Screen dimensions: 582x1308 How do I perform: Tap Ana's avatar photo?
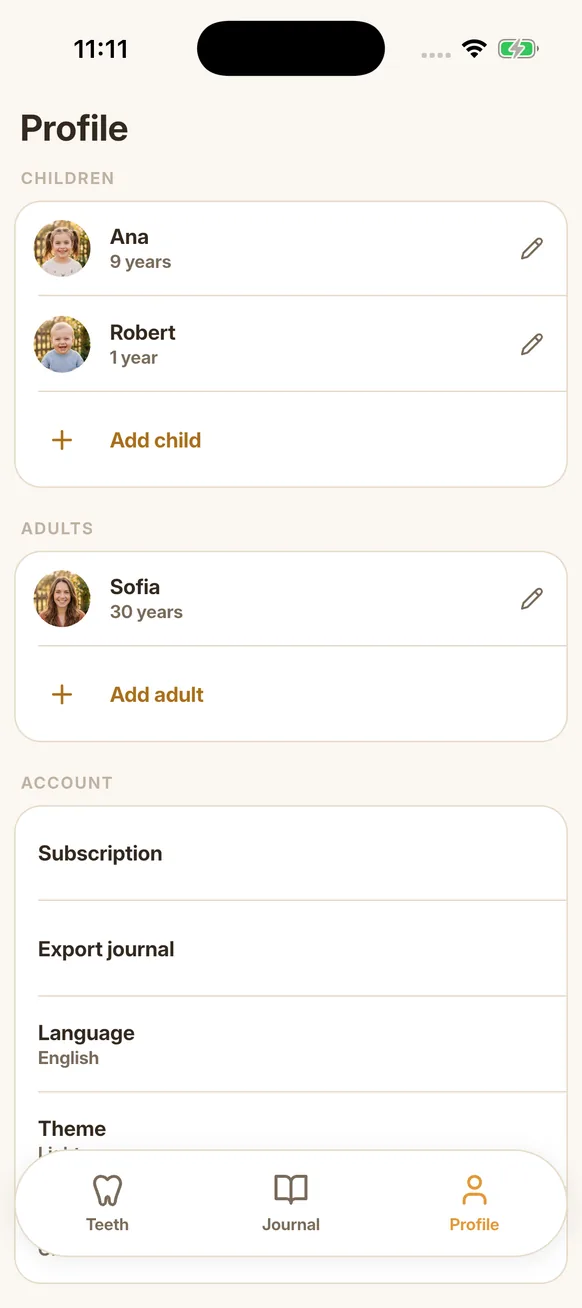tap(62, 248)
